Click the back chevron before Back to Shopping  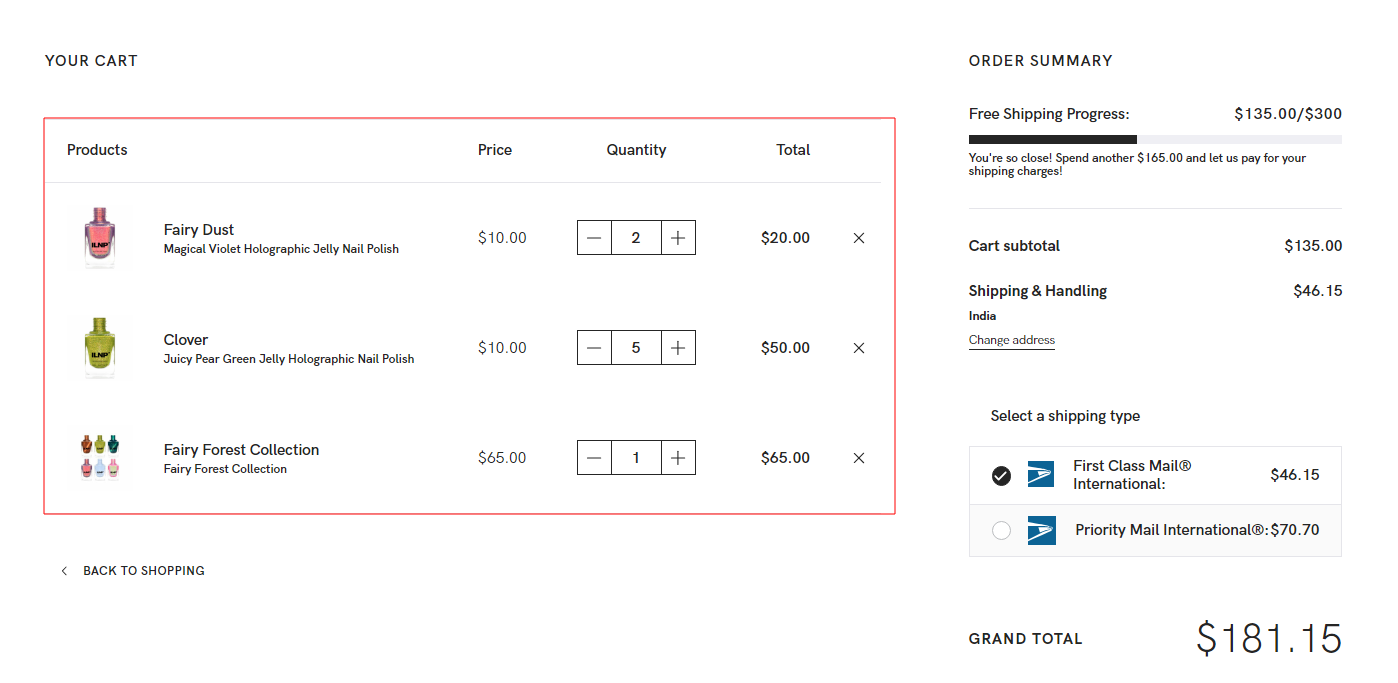[64, 570]
